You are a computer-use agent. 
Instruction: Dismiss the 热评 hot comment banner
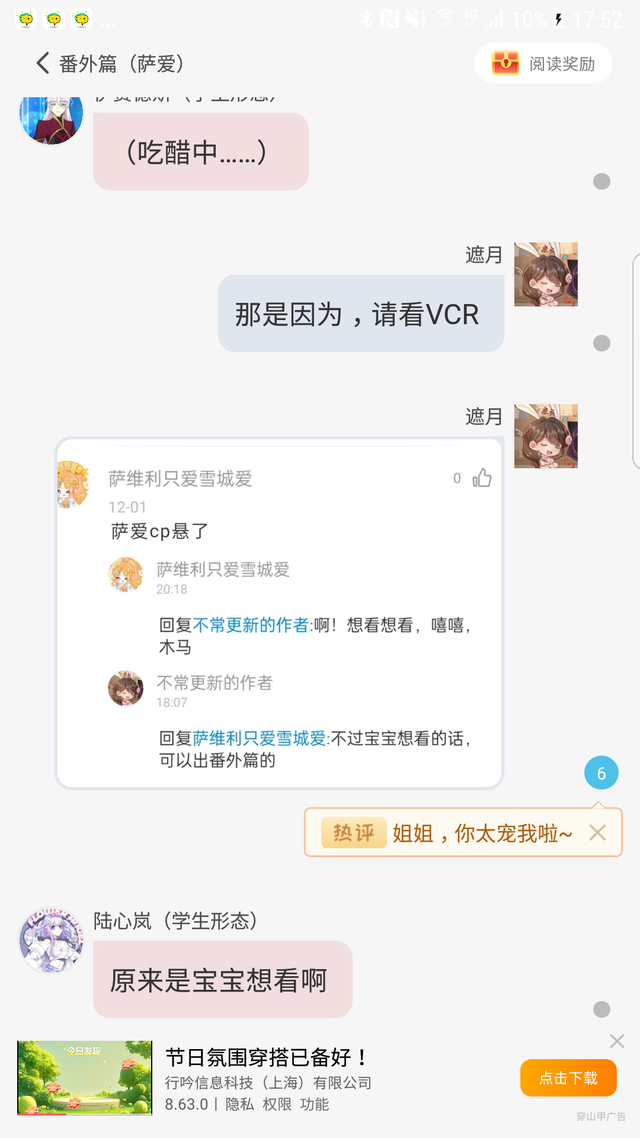coord(597,832)
